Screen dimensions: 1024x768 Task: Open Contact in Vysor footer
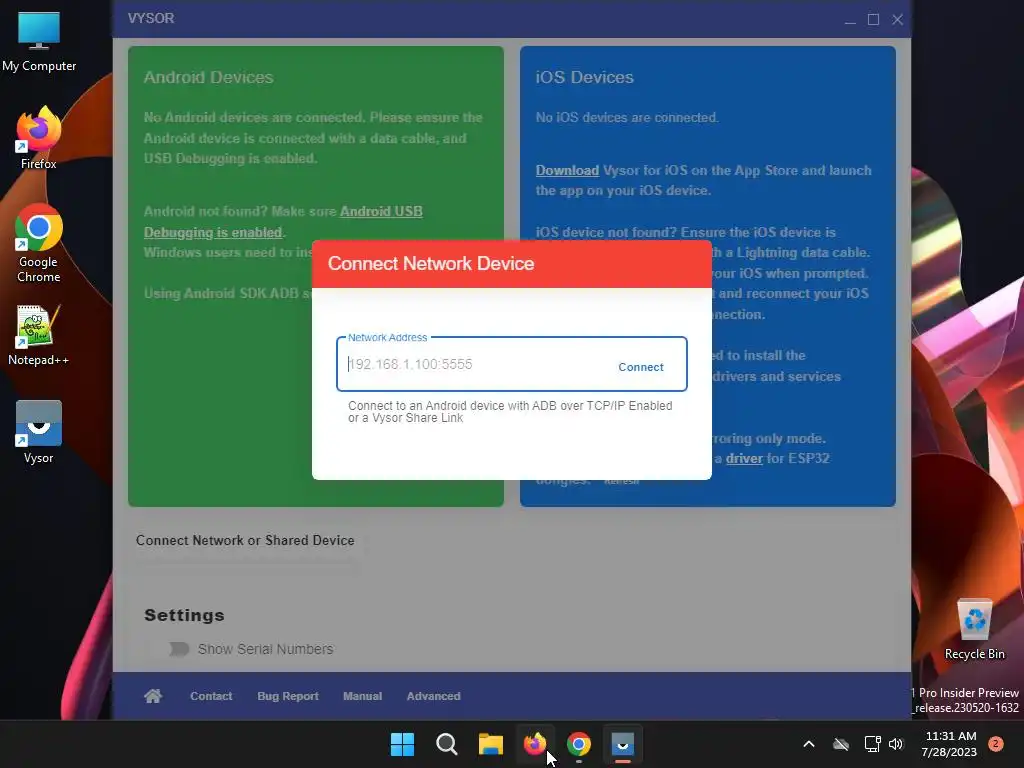[211, 696]
